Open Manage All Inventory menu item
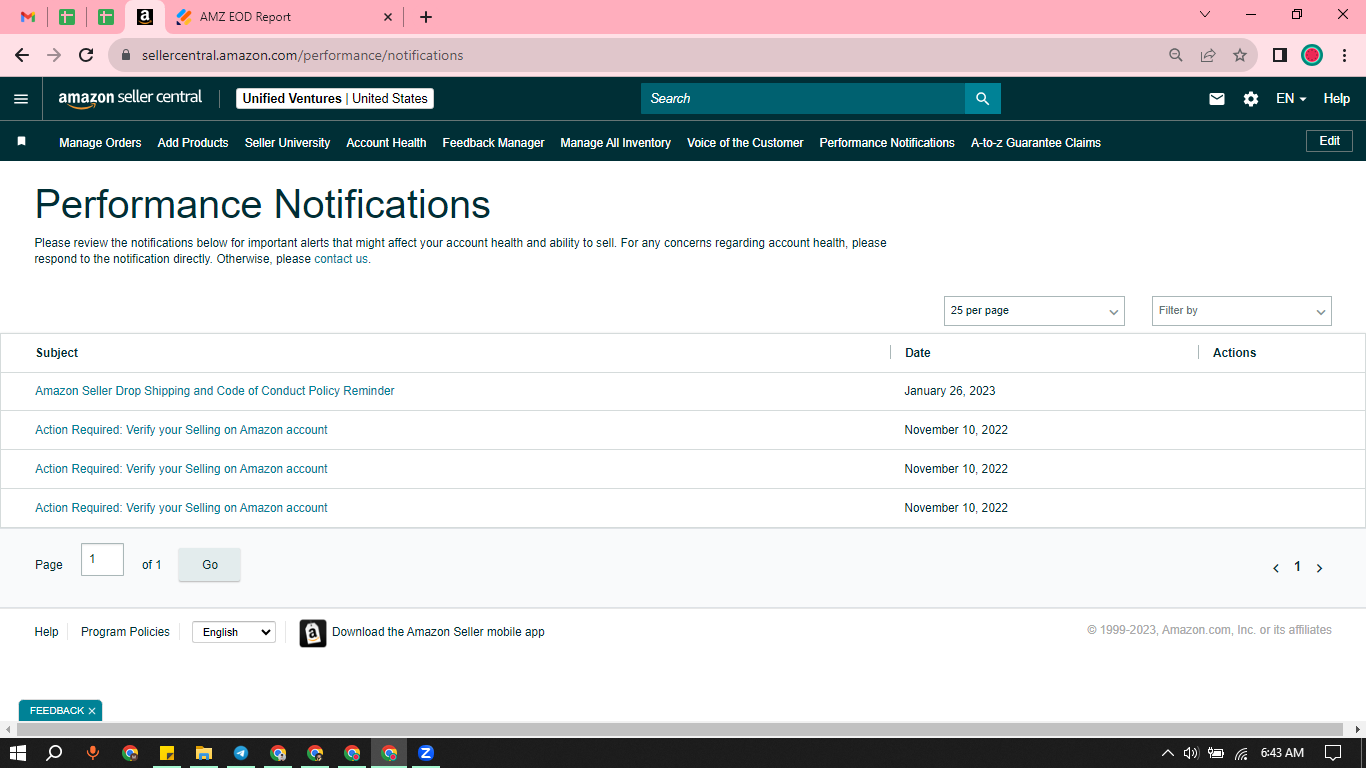 [615, 143]
